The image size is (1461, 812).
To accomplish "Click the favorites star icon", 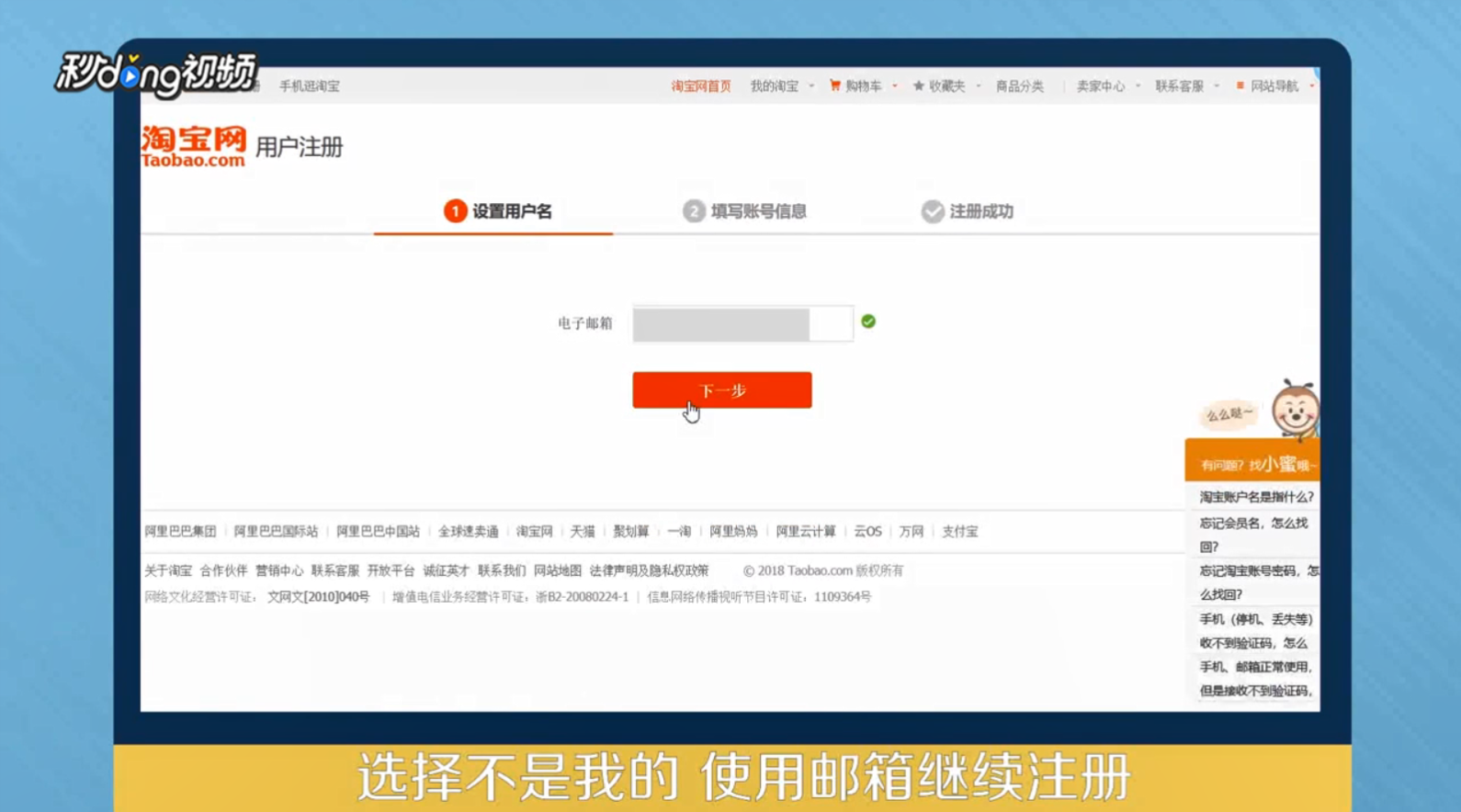I will 918,85.
